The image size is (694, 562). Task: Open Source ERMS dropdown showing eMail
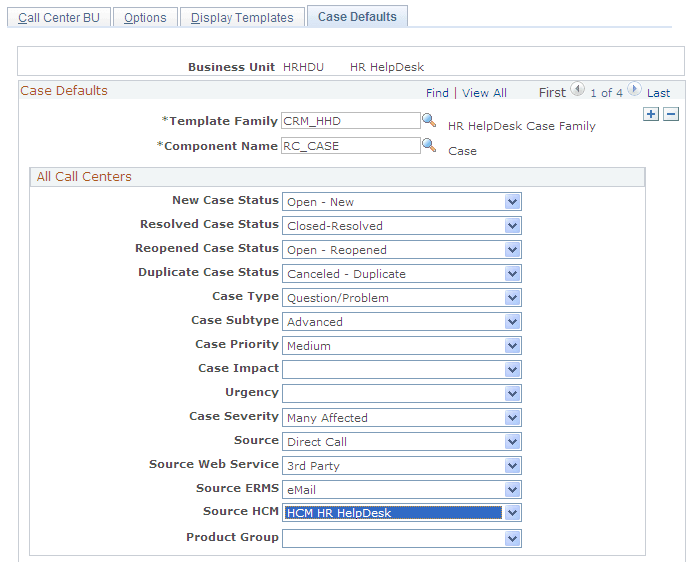[x=402, y=489]
